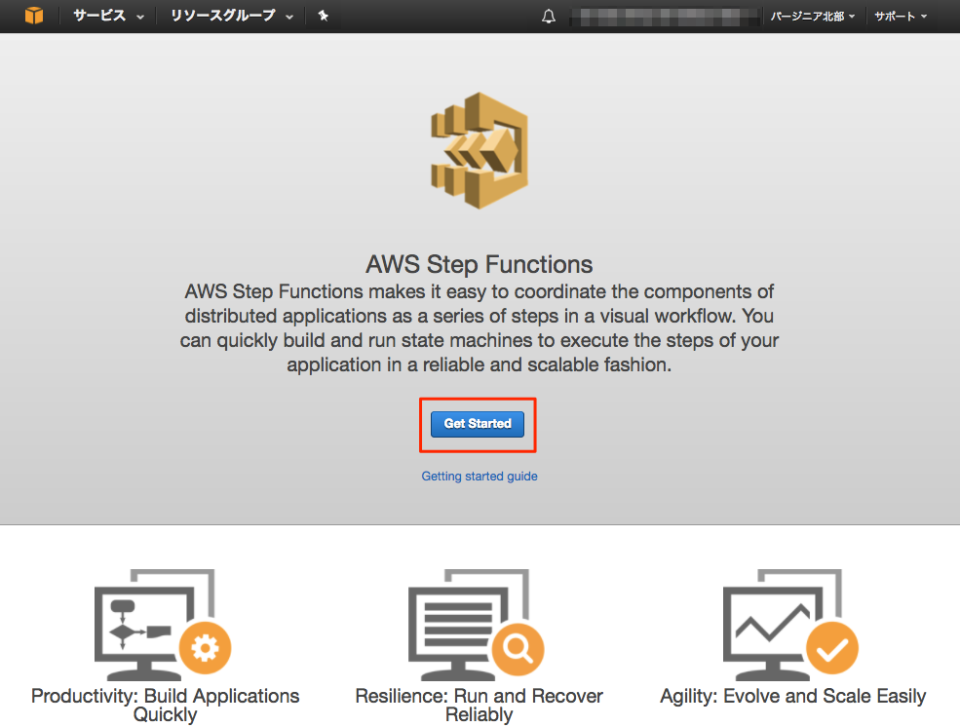Viewport: 960px width, 727px height.
Task: Open the リソースグループ menu
Action: 222,16
